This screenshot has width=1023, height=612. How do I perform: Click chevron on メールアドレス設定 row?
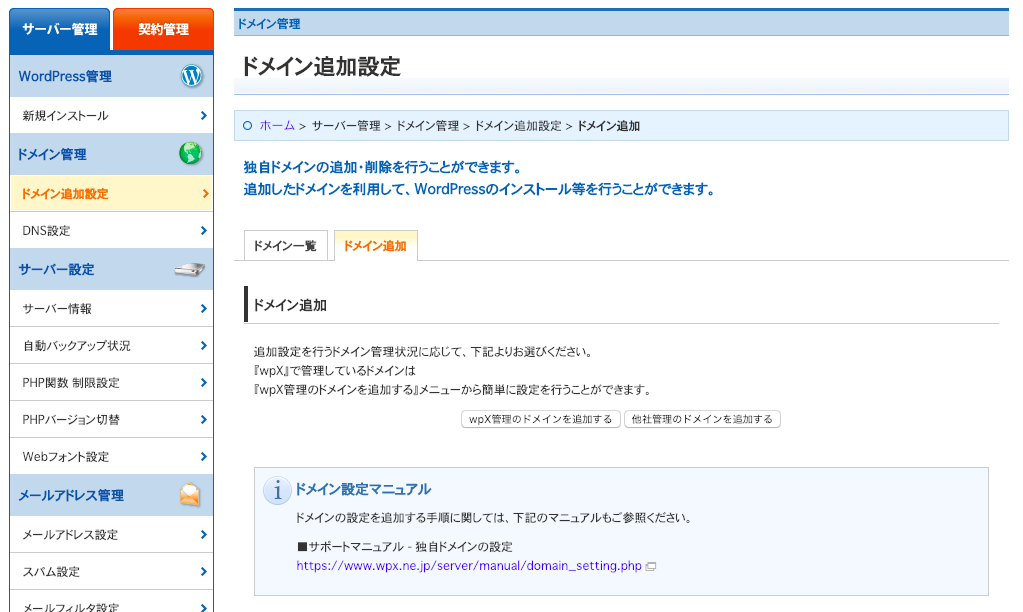tap(204, 534)
